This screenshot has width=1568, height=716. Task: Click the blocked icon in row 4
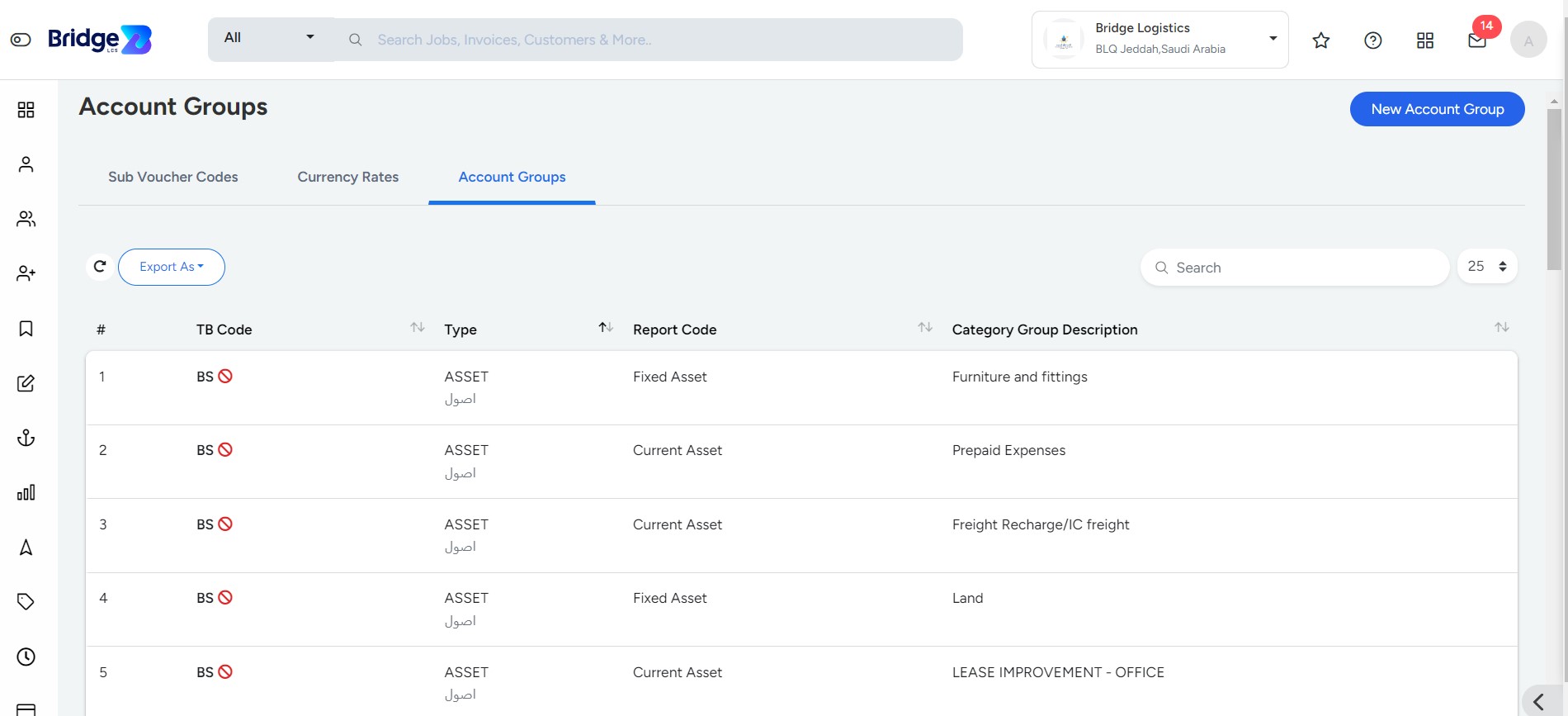pos(225,597)
